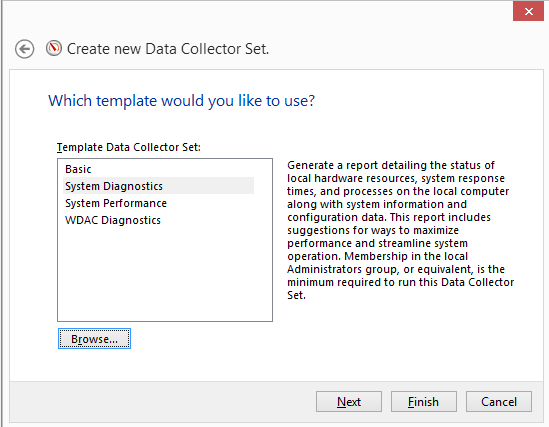Cancel the Data Collector Set wizard
Image resolution: width=549 pixels, height=427 pixels.
coord(499,402)
